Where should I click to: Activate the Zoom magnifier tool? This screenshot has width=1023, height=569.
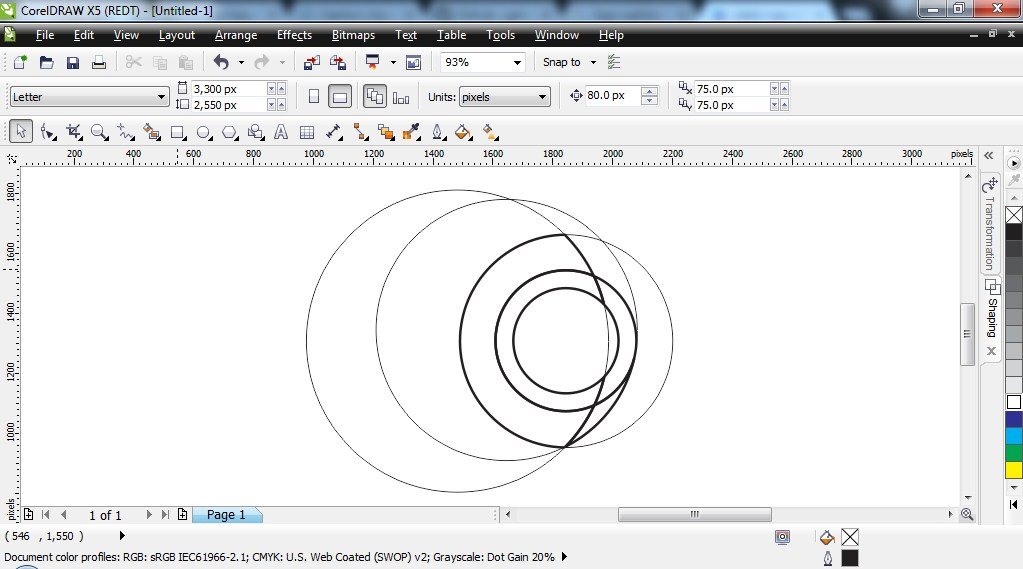(x=99, y=132)
